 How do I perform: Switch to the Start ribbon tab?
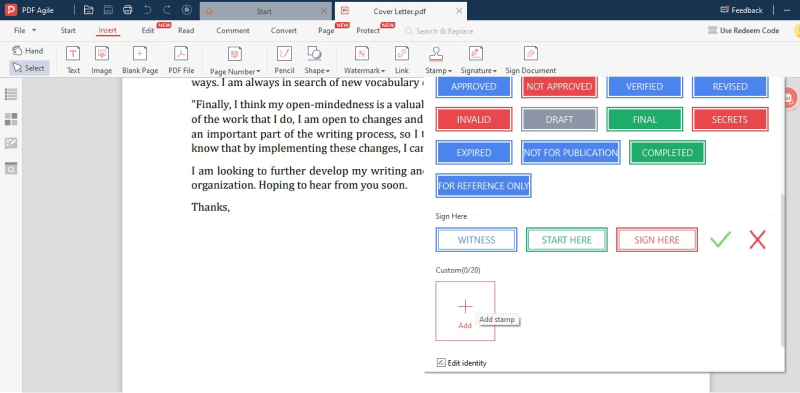pyautogui.click(x=68, y=31)
